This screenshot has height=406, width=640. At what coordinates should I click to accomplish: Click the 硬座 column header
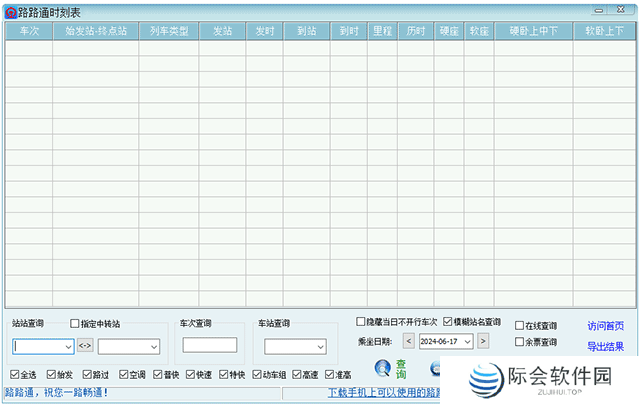pyautogui.click(x=449, y=31)
